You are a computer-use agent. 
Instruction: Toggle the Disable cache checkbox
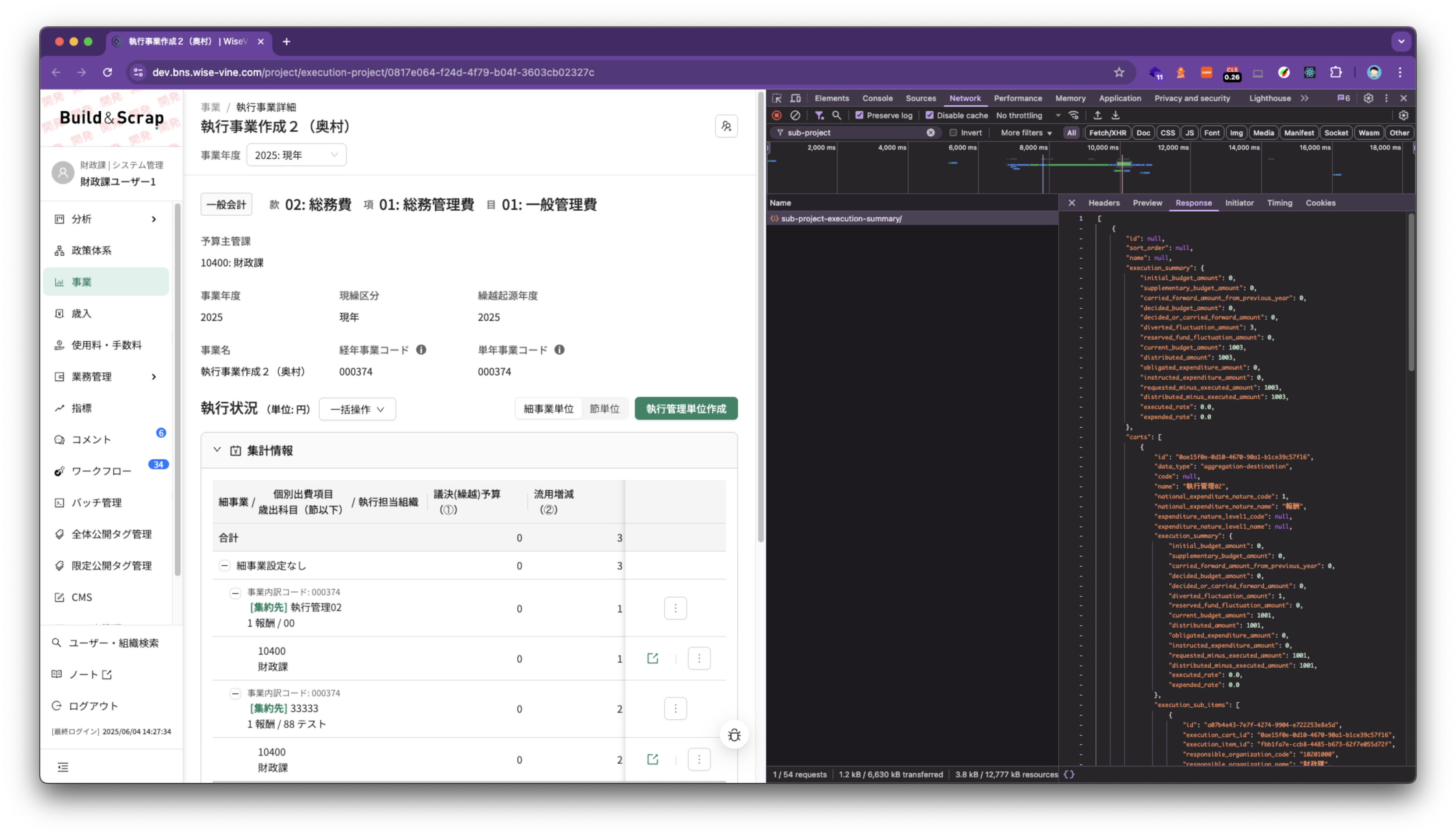click(929, 115)
